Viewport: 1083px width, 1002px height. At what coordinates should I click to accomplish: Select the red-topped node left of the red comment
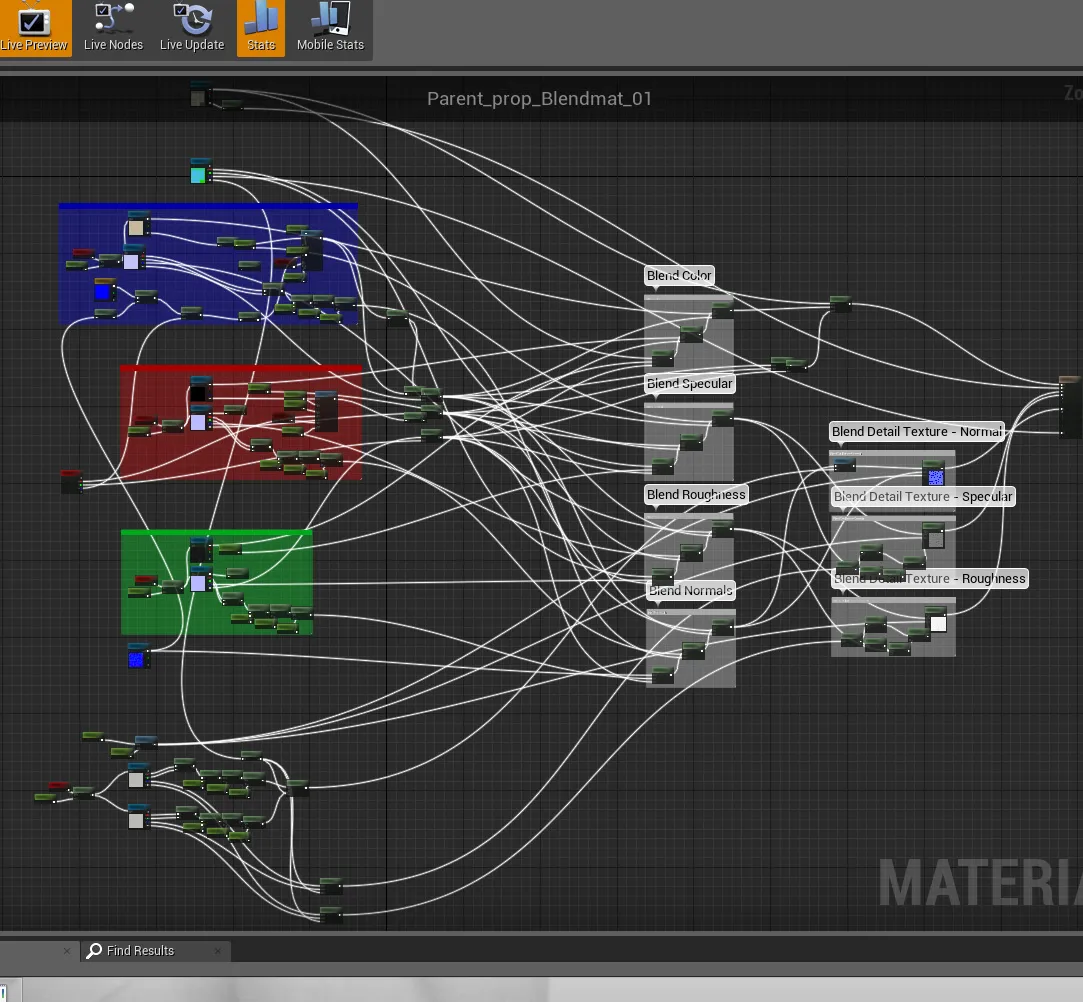click(71, 481)
